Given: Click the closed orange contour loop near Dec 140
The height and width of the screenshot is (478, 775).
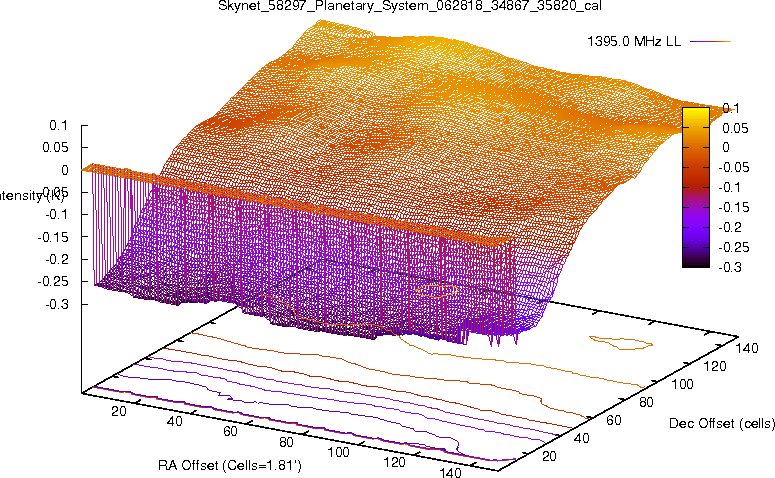Looking at the screenshot, I should click(621, 343).
